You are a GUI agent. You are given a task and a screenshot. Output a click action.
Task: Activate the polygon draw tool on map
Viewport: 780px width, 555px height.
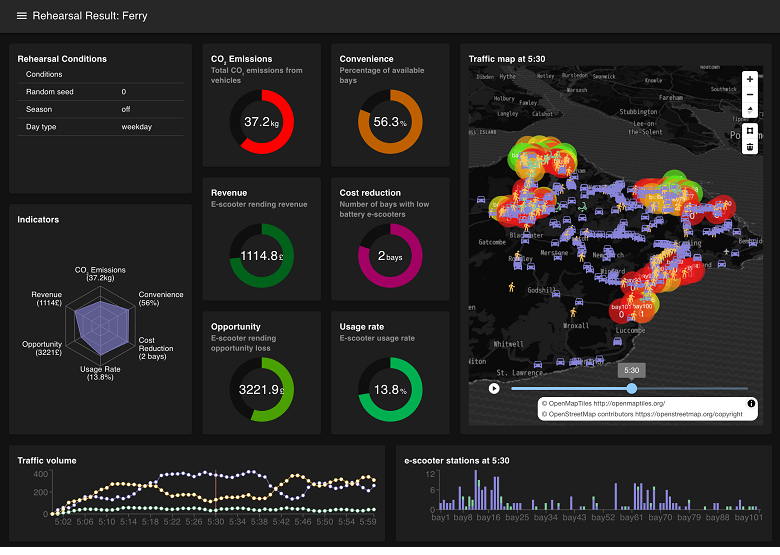[x=750, y=130]
